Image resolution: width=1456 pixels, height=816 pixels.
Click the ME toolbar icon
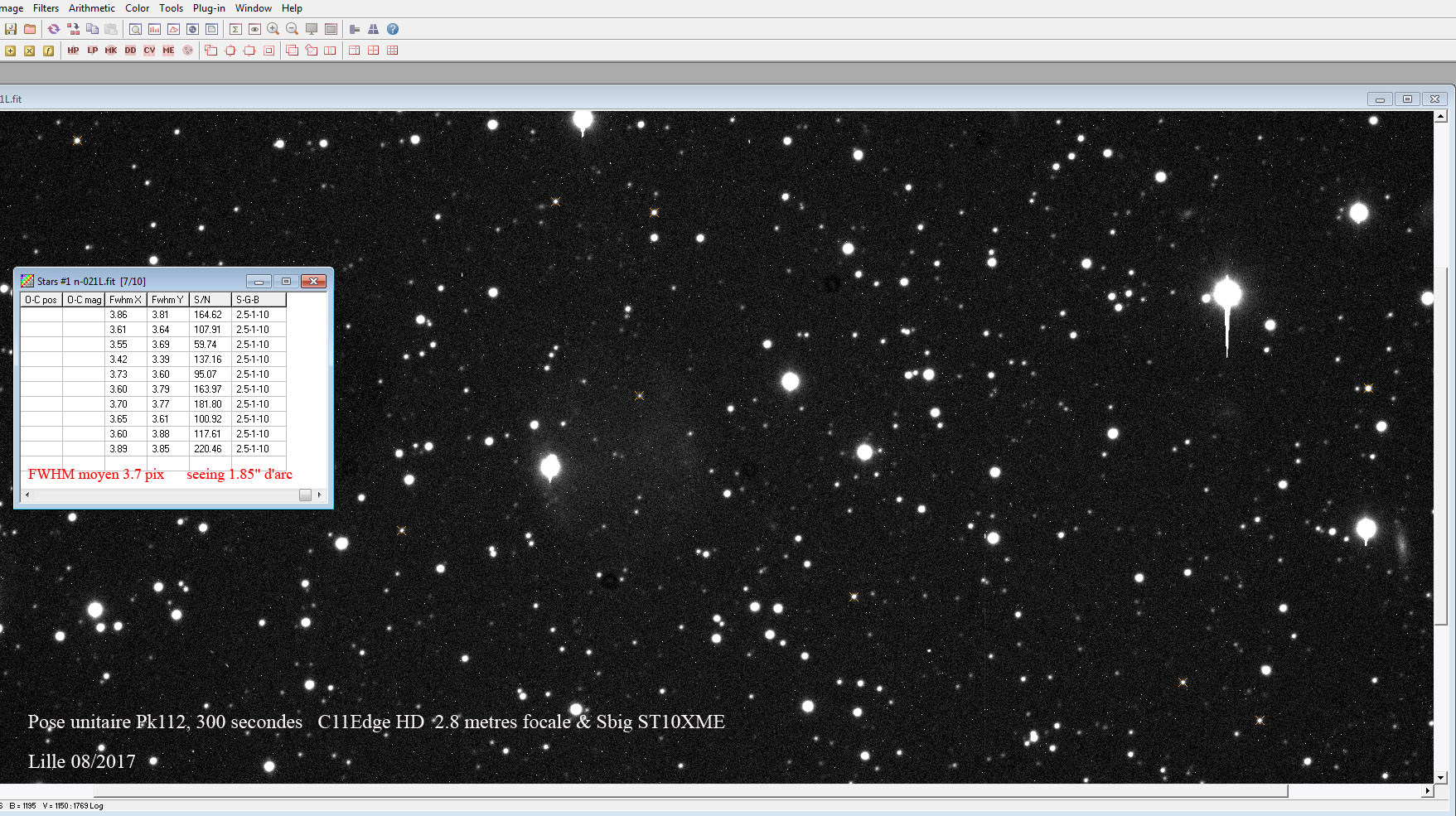pyautogui.click(x=168, y=51)
